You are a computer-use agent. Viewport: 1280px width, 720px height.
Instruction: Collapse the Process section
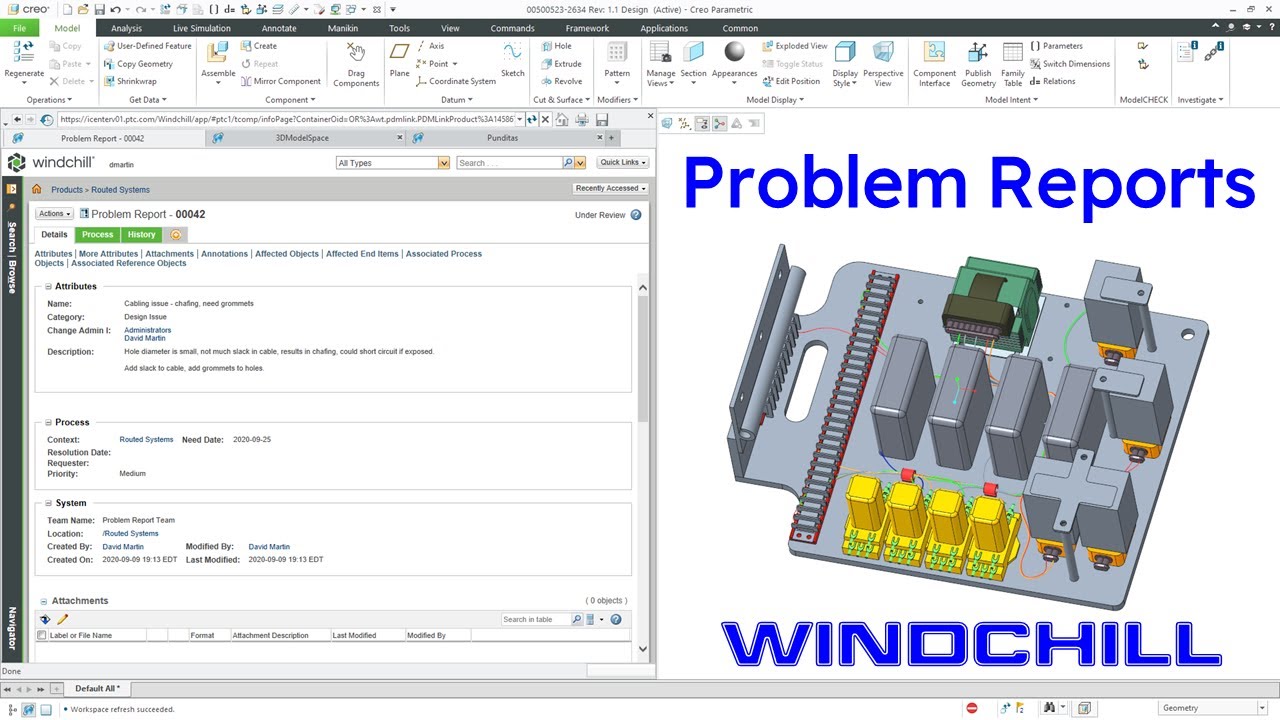click(x=48, y=423)
